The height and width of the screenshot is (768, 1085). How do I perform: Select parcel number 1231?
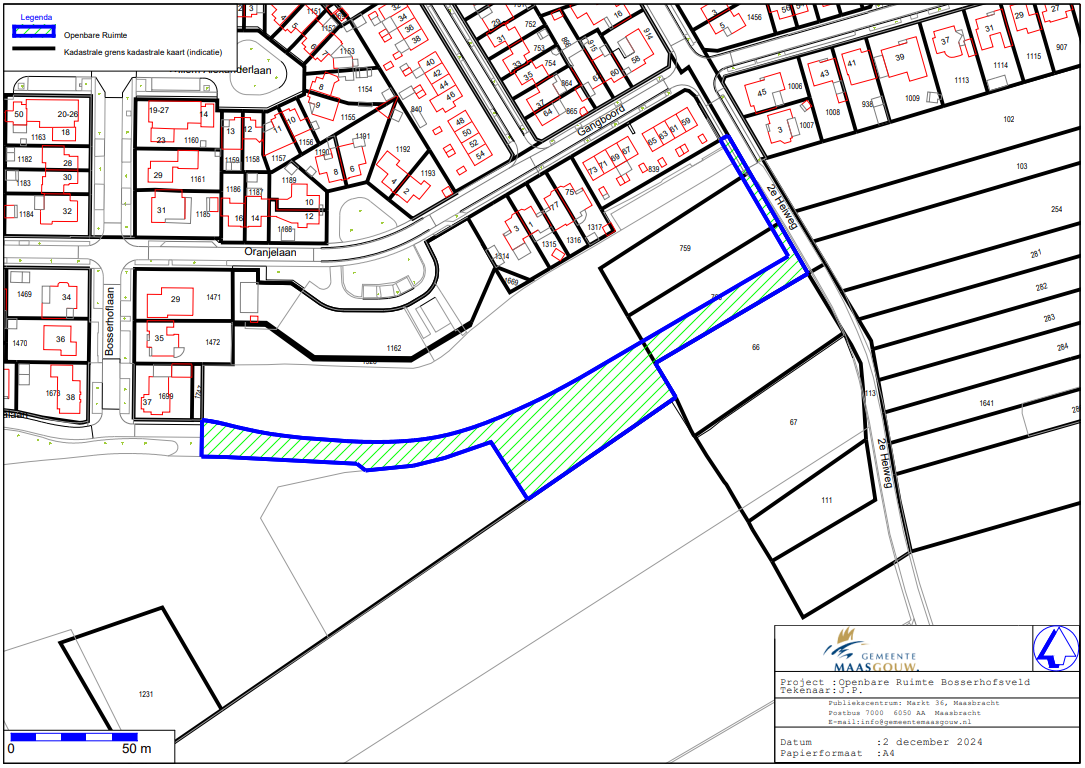(148, 693)
